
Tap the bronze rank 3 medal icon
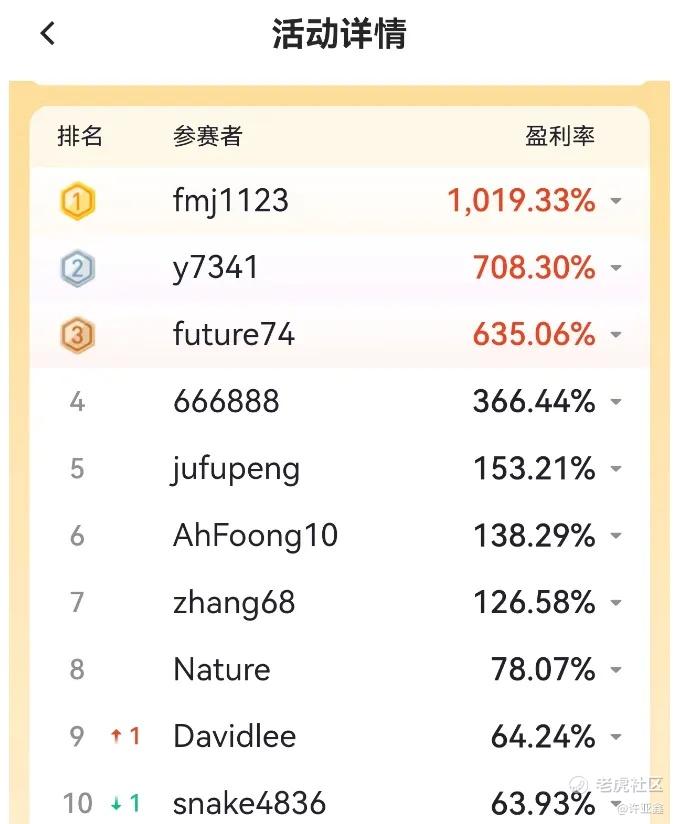[77, 335]
